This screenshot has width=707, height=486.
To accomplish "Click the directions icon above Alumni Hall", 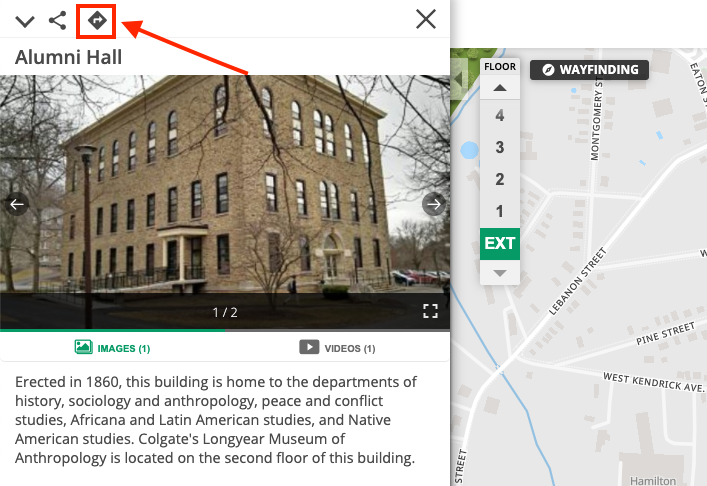I will 97,21.
